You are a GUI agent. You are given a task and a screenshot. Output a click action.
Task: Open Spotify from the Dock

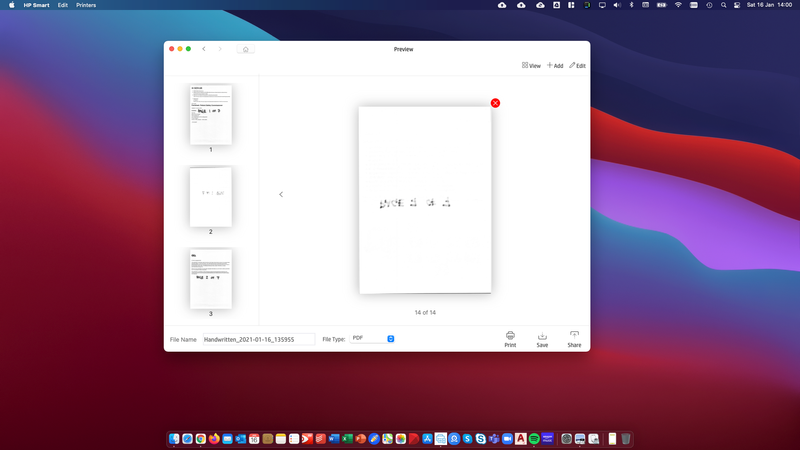point(534,439)
